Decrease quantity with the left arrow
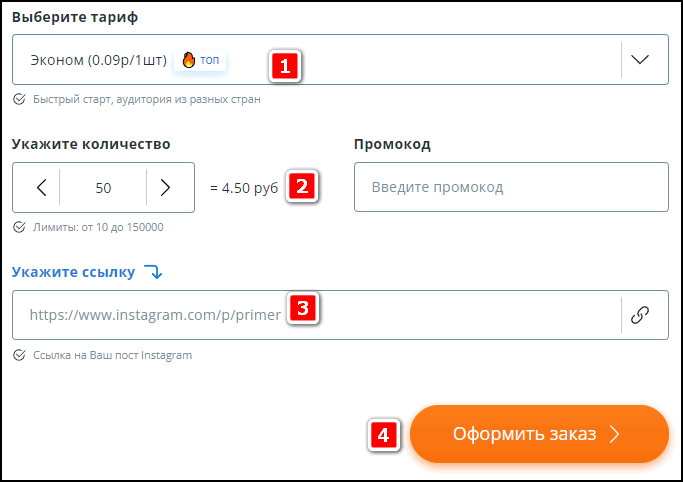This screenshot has height=482, width=683. click(41, 188)
